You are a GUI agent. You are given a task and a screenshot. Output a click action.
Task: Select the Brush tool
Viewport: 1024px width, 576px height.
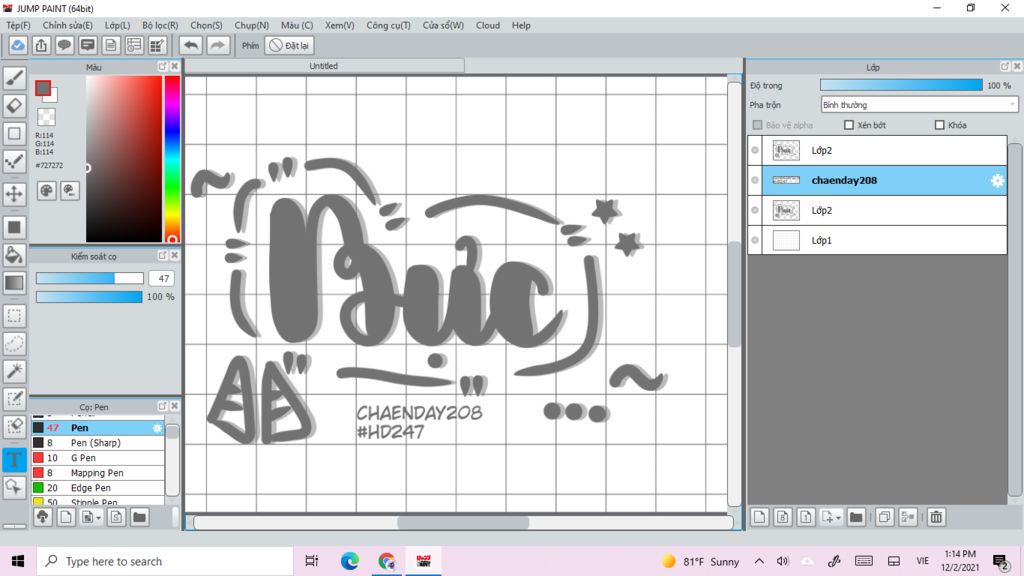pos(14,78)
